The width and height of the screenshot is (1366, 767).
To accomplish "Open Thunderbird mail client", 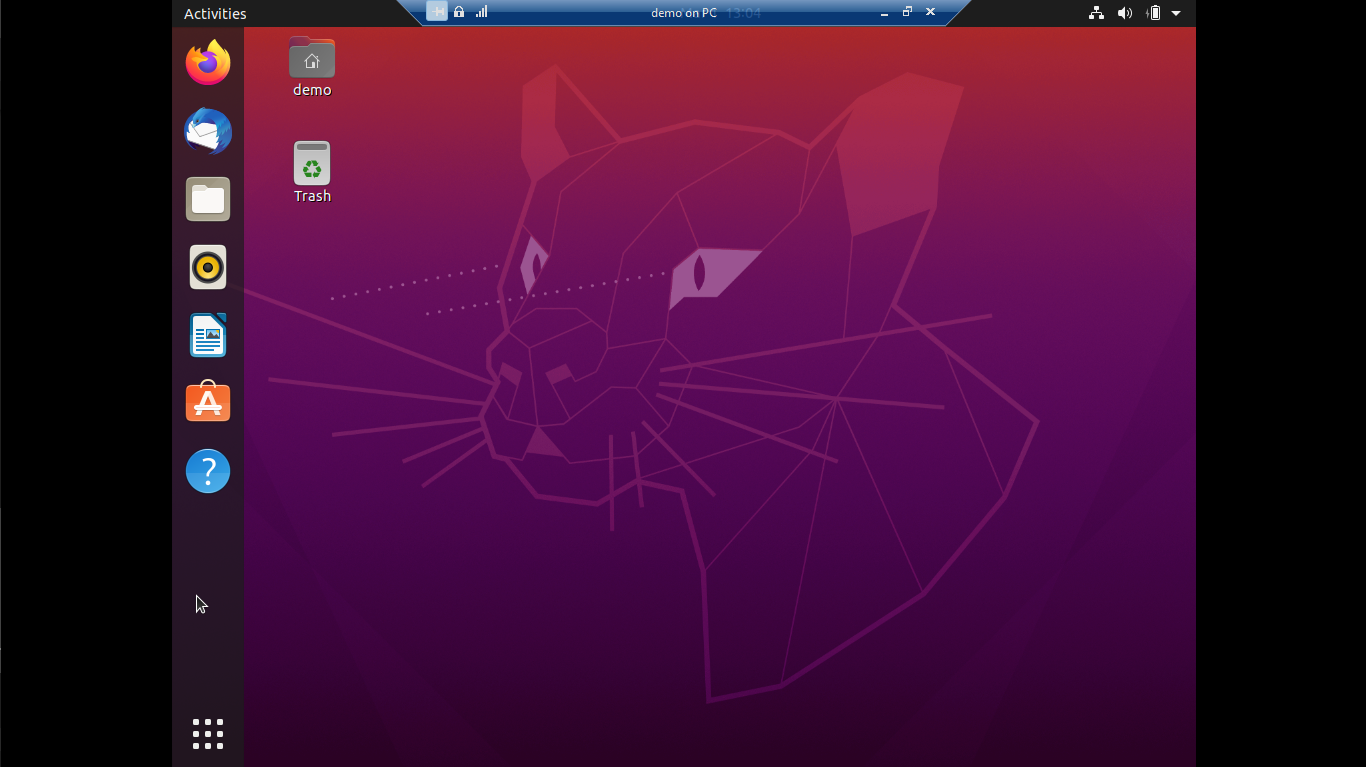I will point(207,131).
